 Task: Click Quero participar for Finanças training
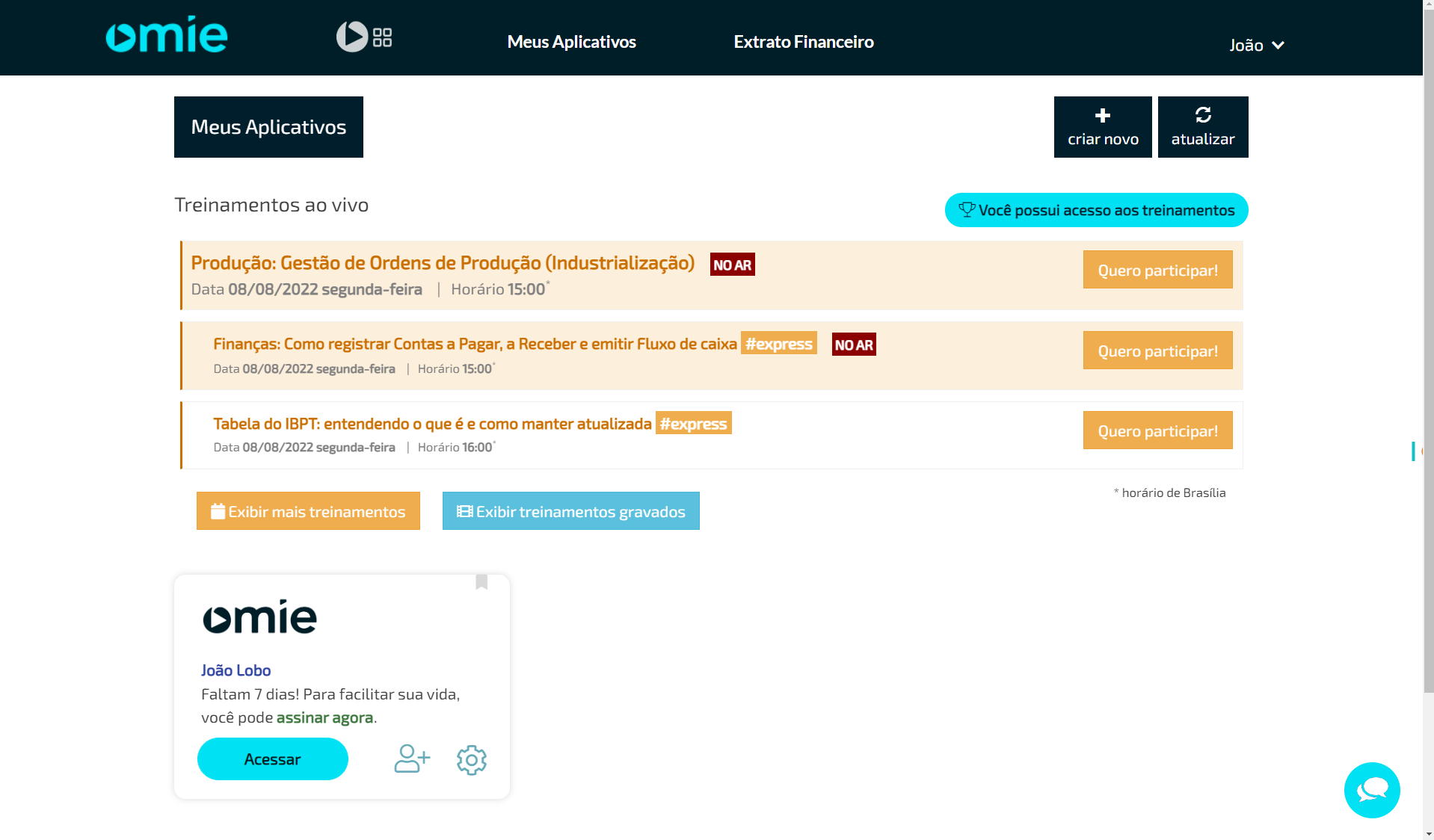point(1157,350)
